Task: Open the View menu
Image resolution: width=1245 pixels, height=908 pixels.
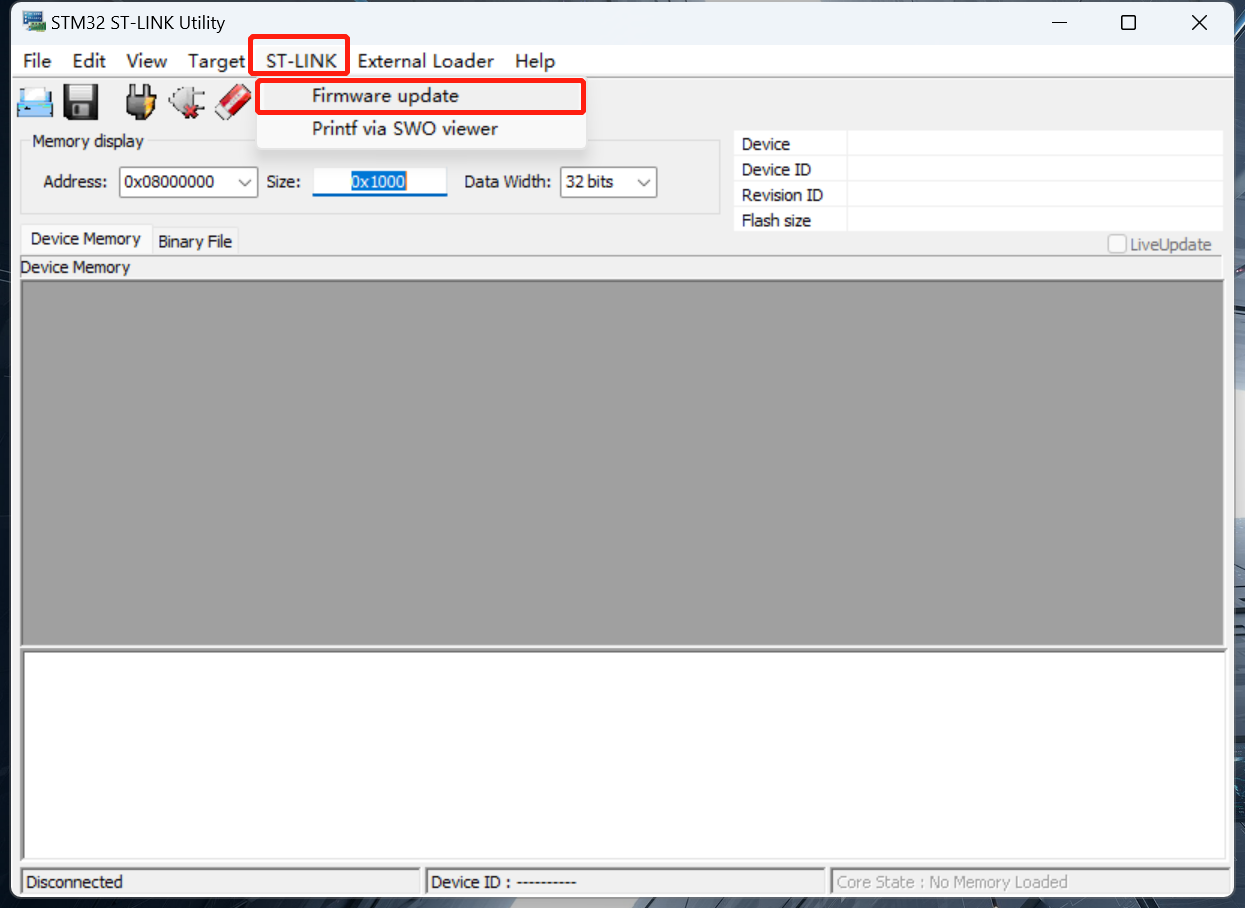Action: [147, 61]
